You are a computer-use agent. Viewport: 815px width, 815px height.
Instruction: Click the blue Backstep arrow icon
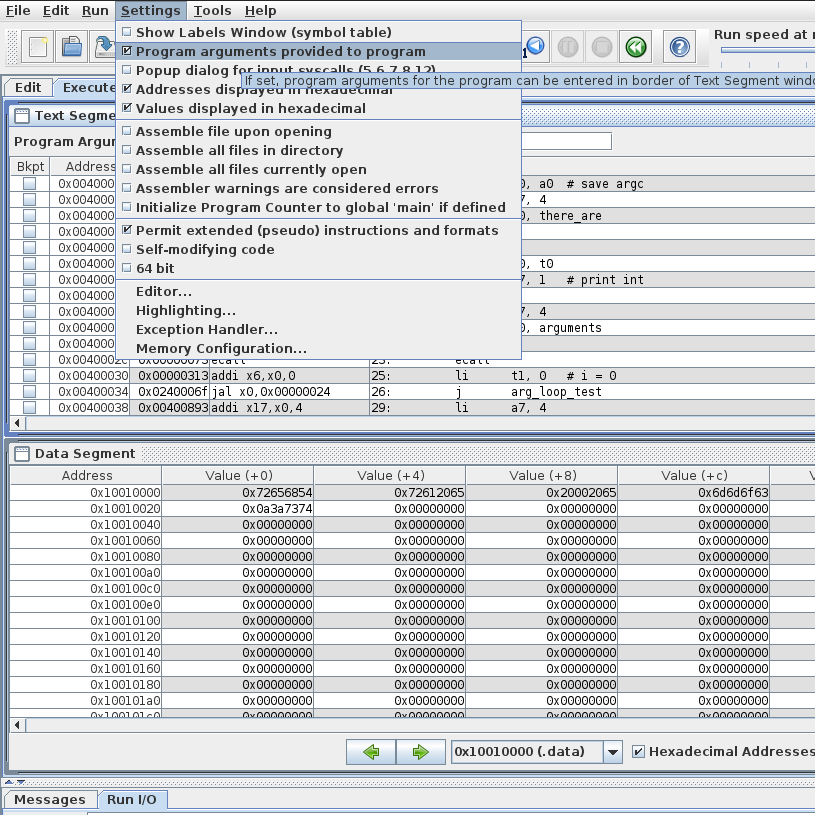point(535,46)
